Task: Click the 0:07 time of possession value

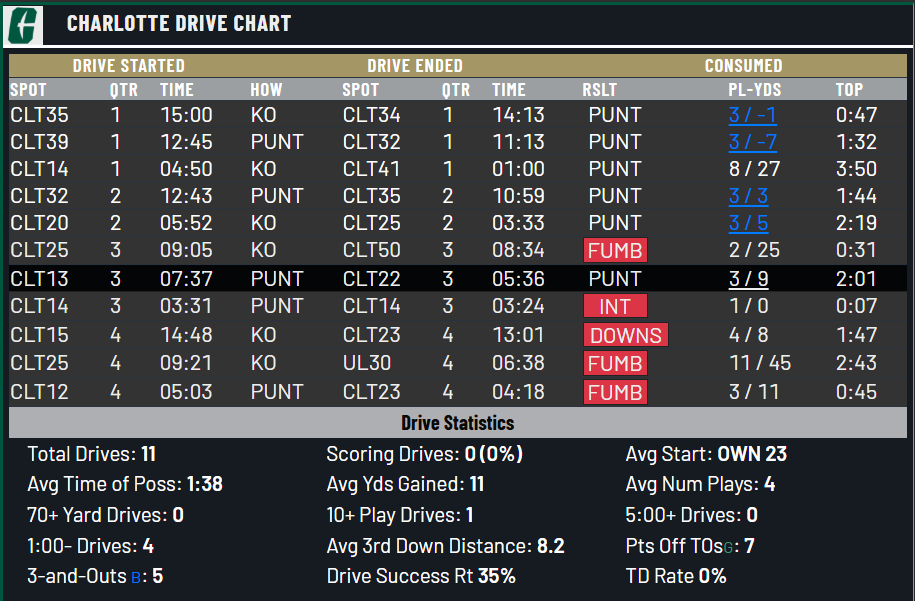Action: 856,306
